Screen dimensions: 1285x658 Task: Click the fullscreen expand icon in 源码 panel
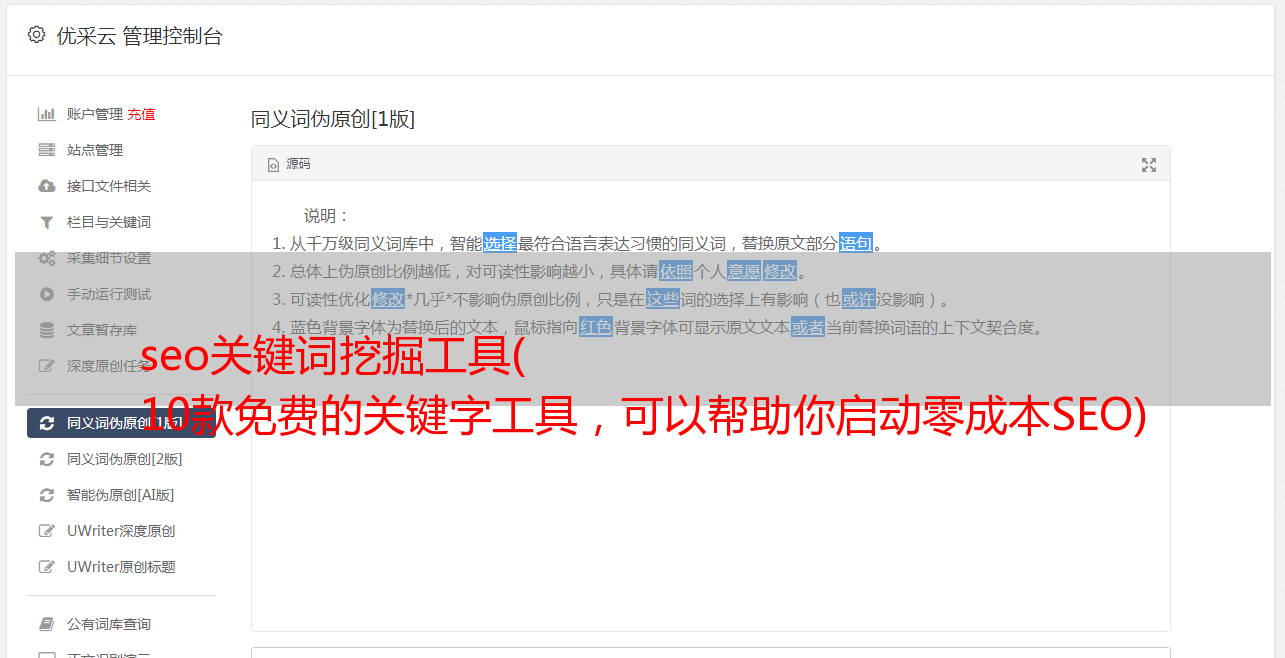pos(1149,165)
